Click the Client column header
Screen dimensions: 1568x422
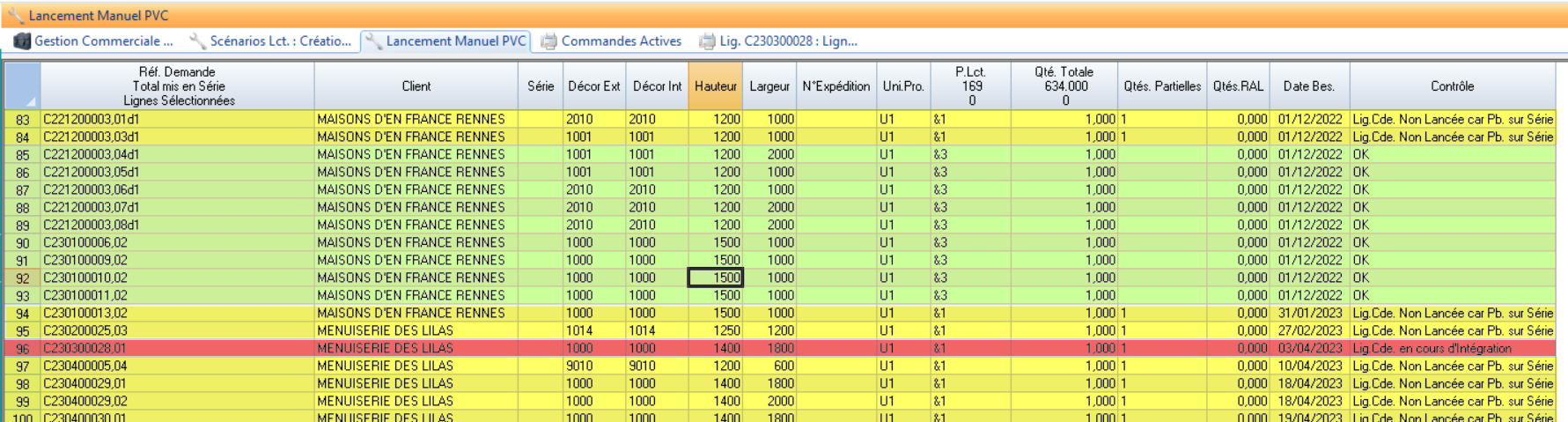(416, 86)
